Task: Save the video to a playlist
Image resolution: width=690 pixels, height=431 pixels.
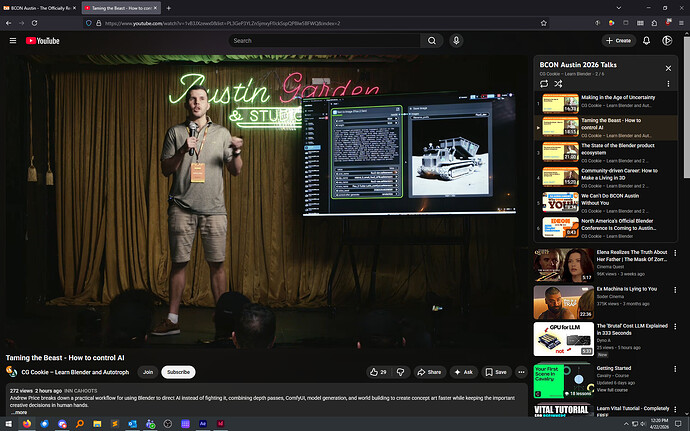Action: pyautogui.click(x=496, y=372)
